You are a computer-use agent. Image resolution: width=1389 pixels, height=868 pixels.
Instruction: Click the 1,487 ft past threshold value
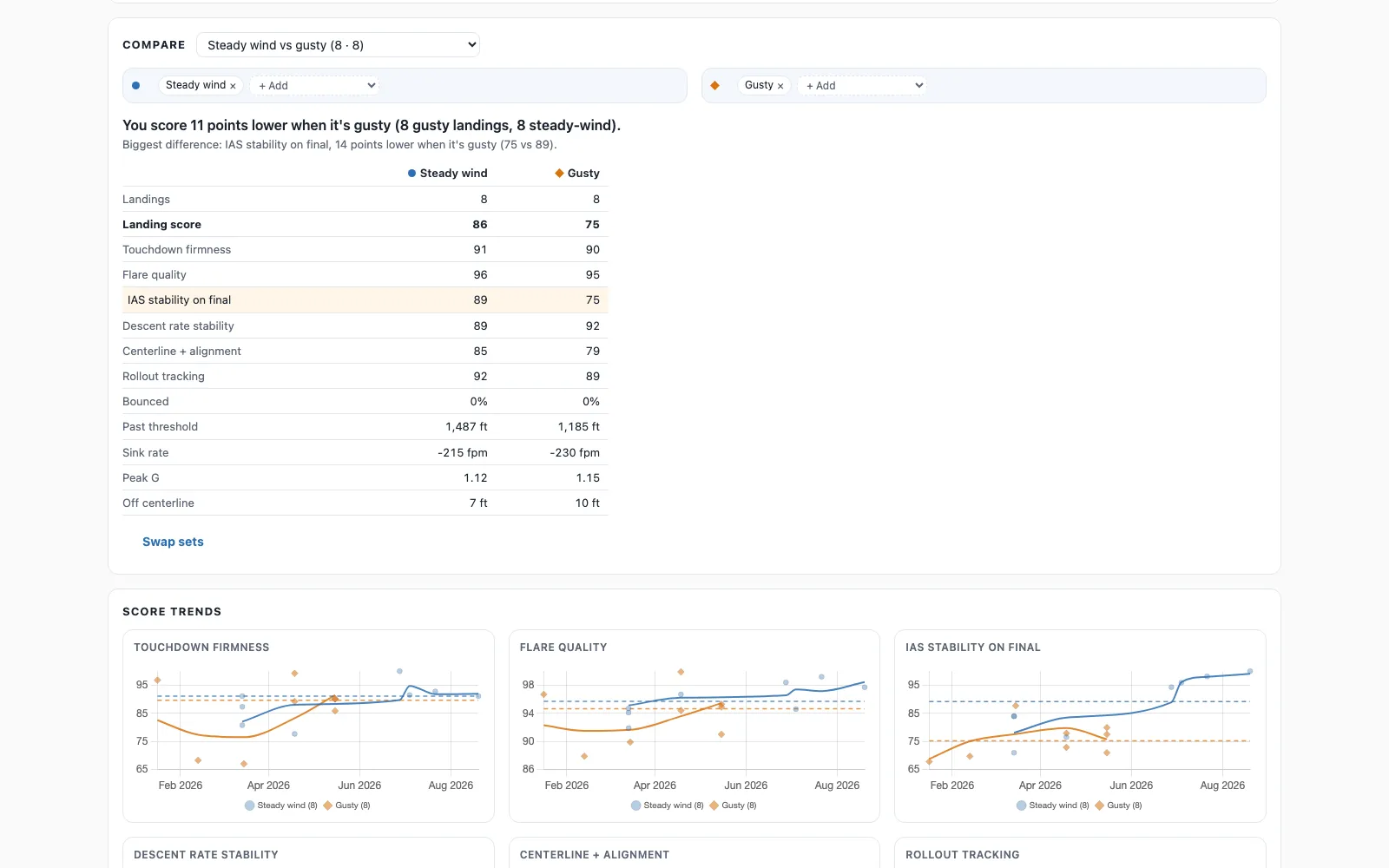[x=466, y=427]
